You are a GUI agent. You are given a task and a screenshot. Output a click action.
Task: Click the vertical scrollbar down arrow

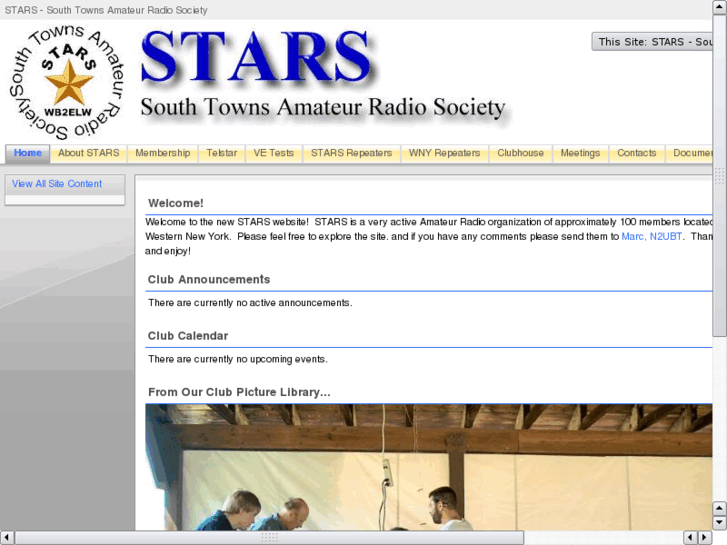tap(719, 523)
